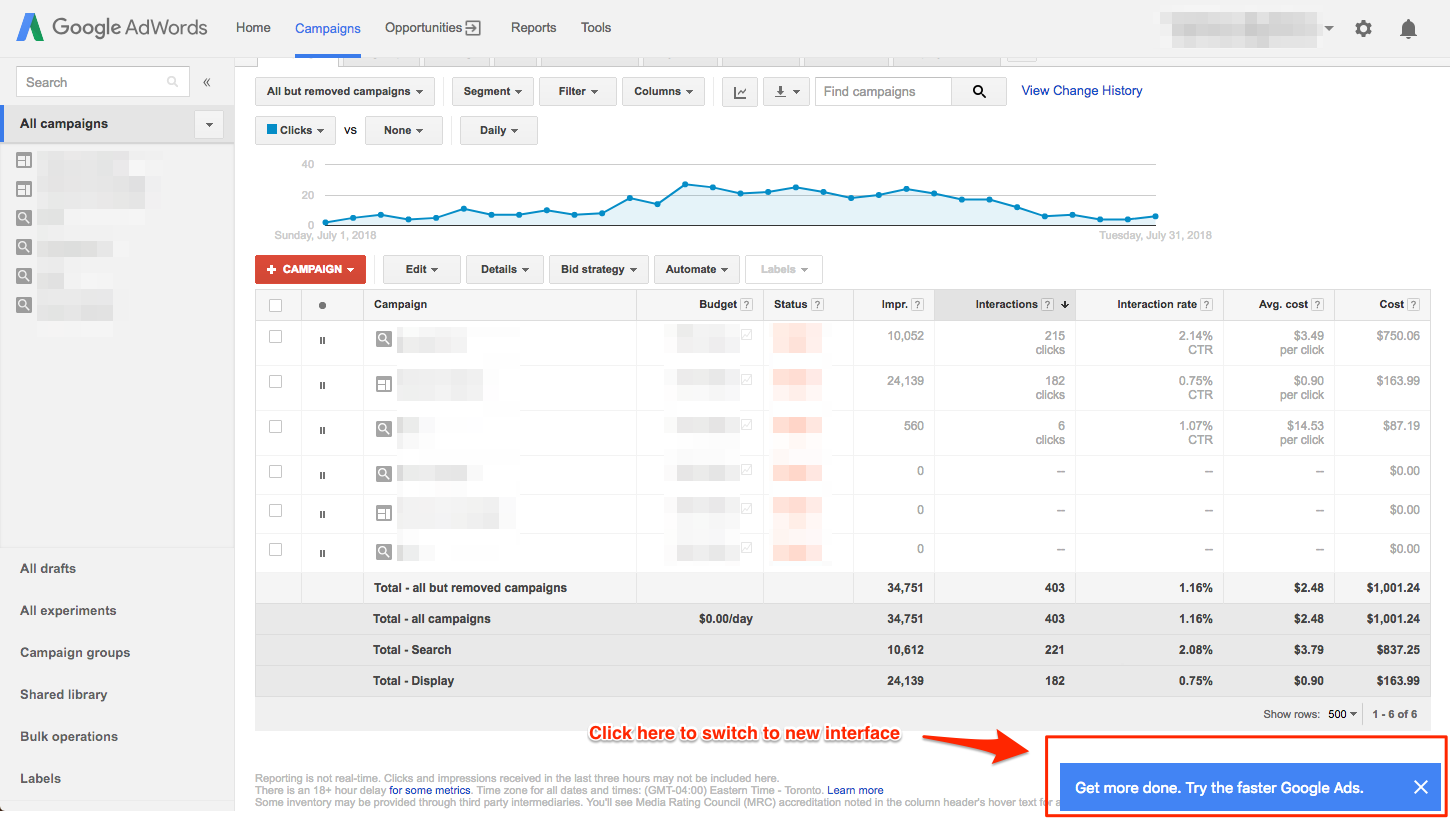Open the Tools tab
1450x818 pixels.
[596, 28]
